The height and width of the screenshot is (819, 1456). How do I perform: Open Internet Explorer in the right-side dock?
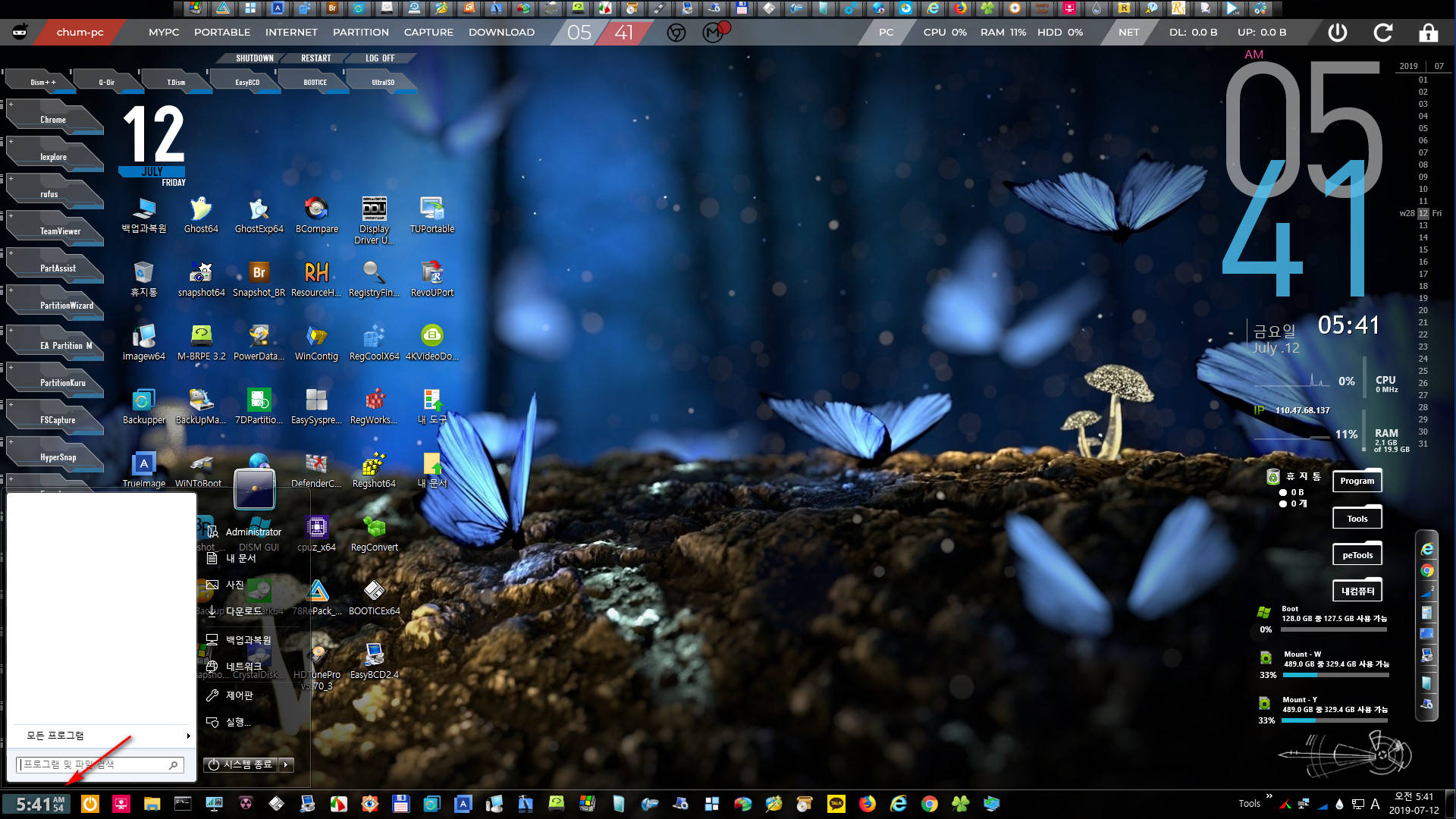[1427, 549]
